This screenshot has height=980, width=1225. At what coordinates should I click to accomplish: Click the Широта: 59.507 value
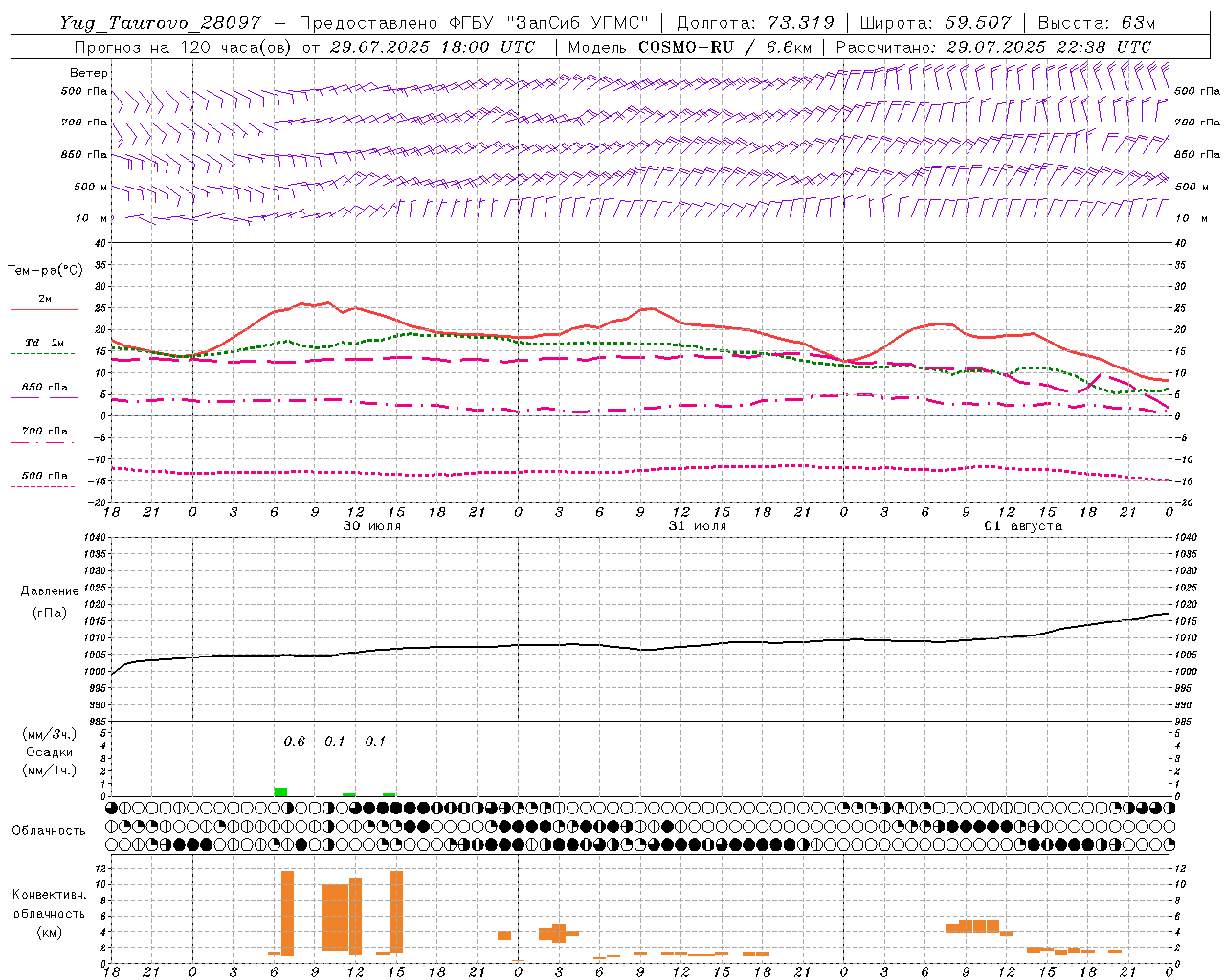936,23
